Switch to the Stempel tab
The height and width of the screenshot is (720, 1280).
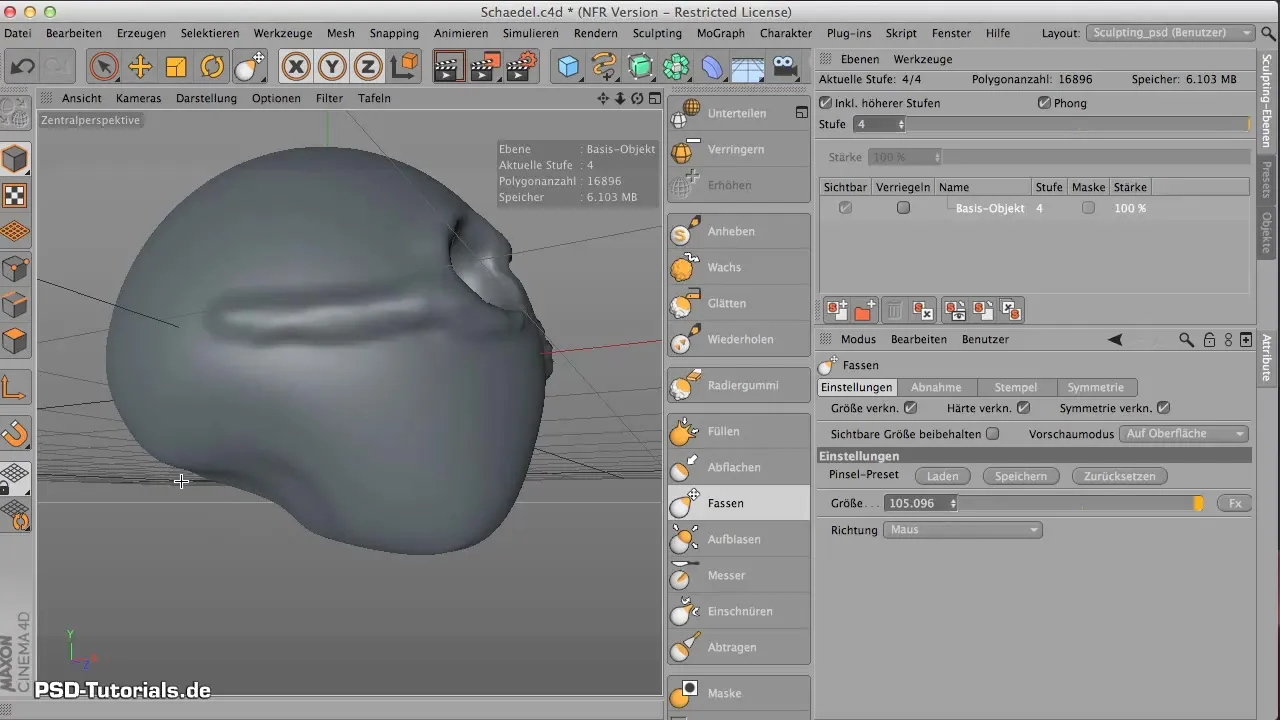point(1015,387)
